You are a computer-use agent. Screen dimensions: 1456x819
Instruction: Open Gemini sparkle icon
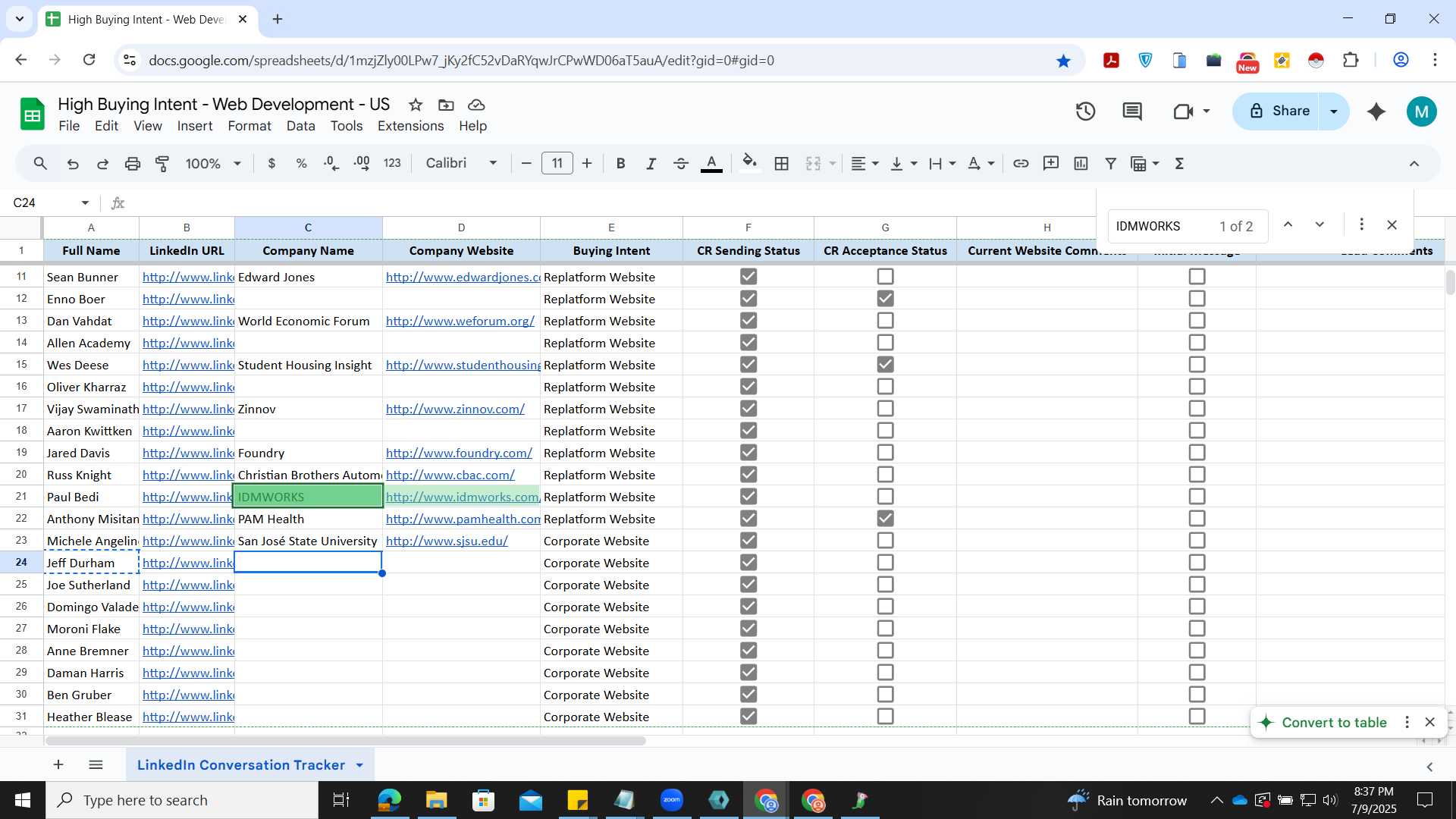(x=1376, y=111)
